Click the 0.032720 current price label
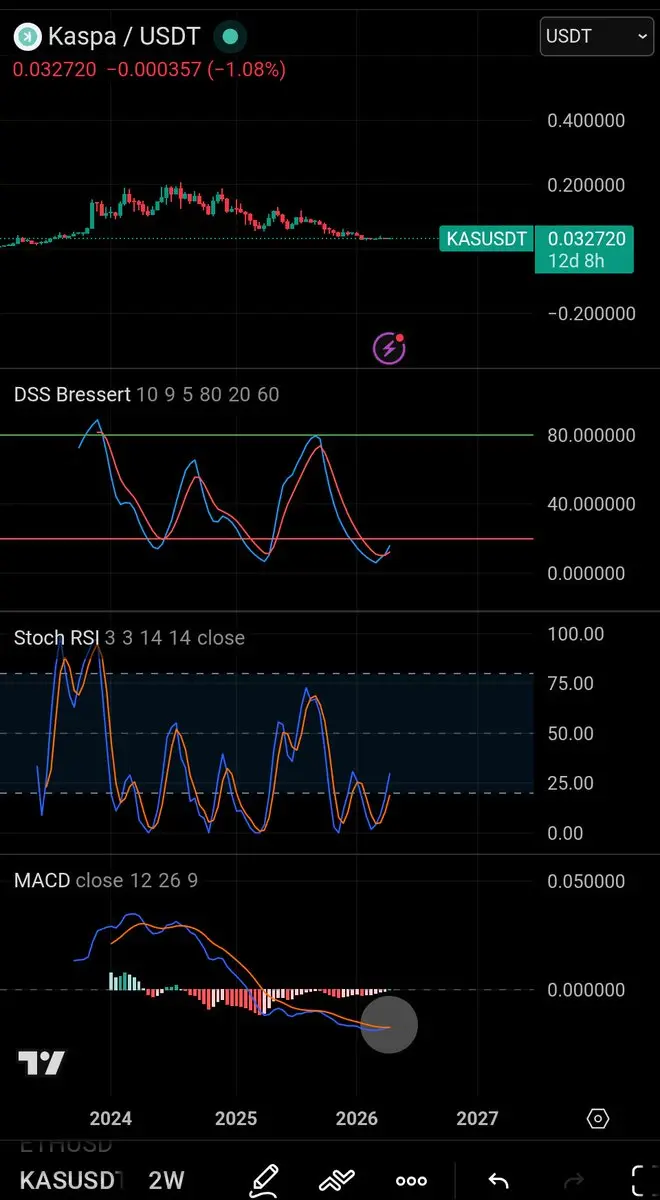The image size is (660, 1200). point(587,238)
